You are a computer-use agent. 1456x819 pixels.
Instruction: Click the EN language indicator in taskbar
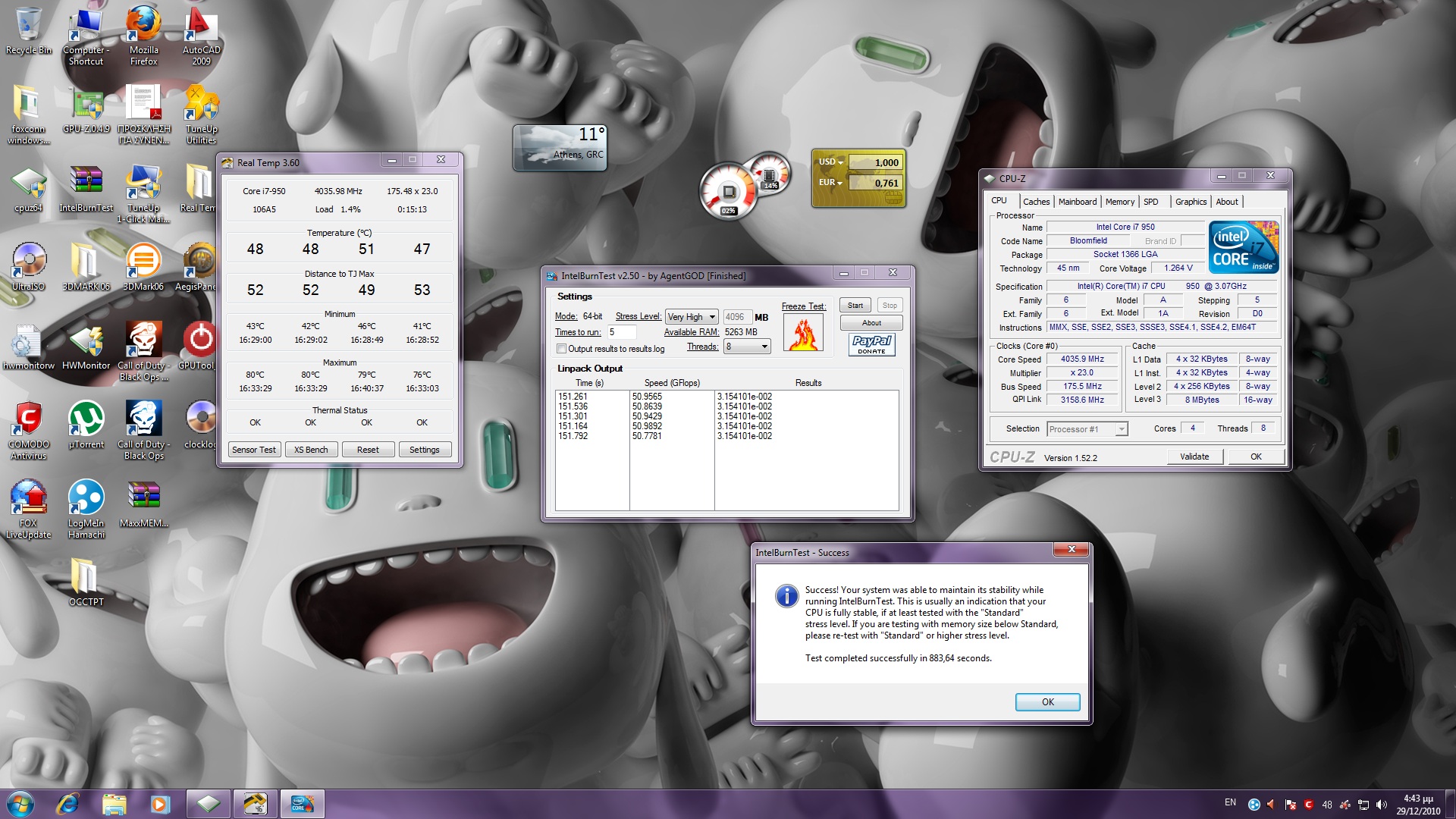(1230, 802)
